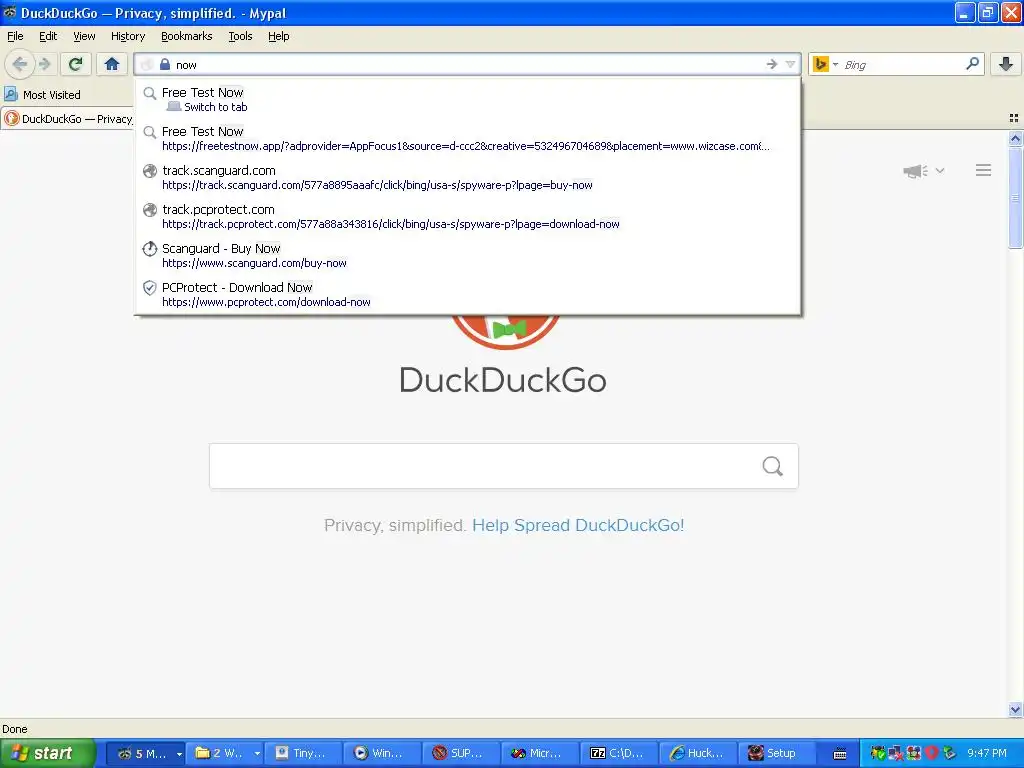Click the 9:47 PM system clock

pyautogui.click(x=987, y=753)
